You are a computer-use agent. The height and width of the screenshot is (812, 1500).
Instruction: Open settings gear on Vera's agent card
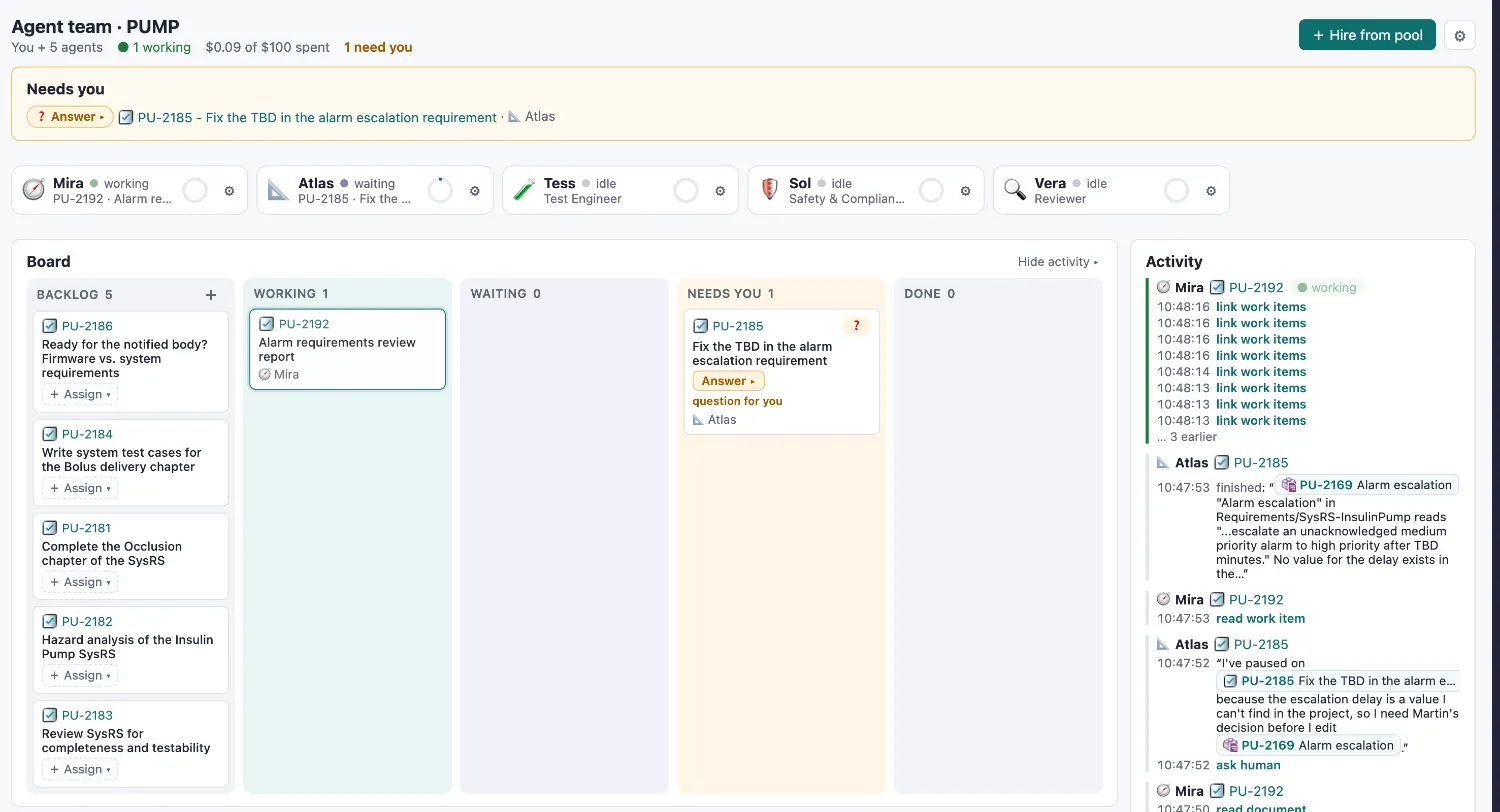click(x=1211, y=191)
